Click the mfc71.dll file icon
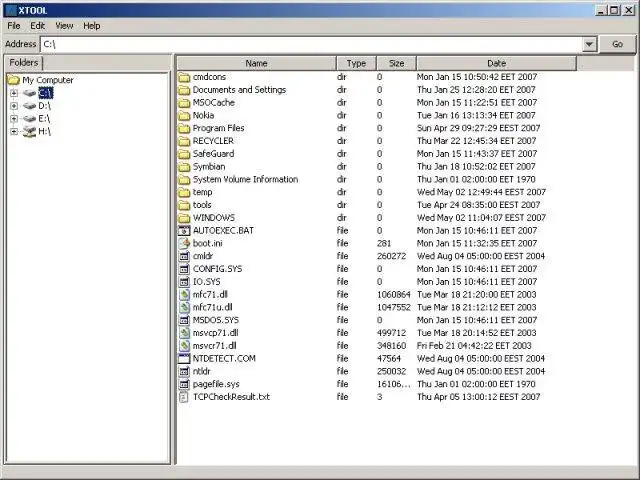The height and width of the screenshot is (480, 640). [x=184, y=294]
